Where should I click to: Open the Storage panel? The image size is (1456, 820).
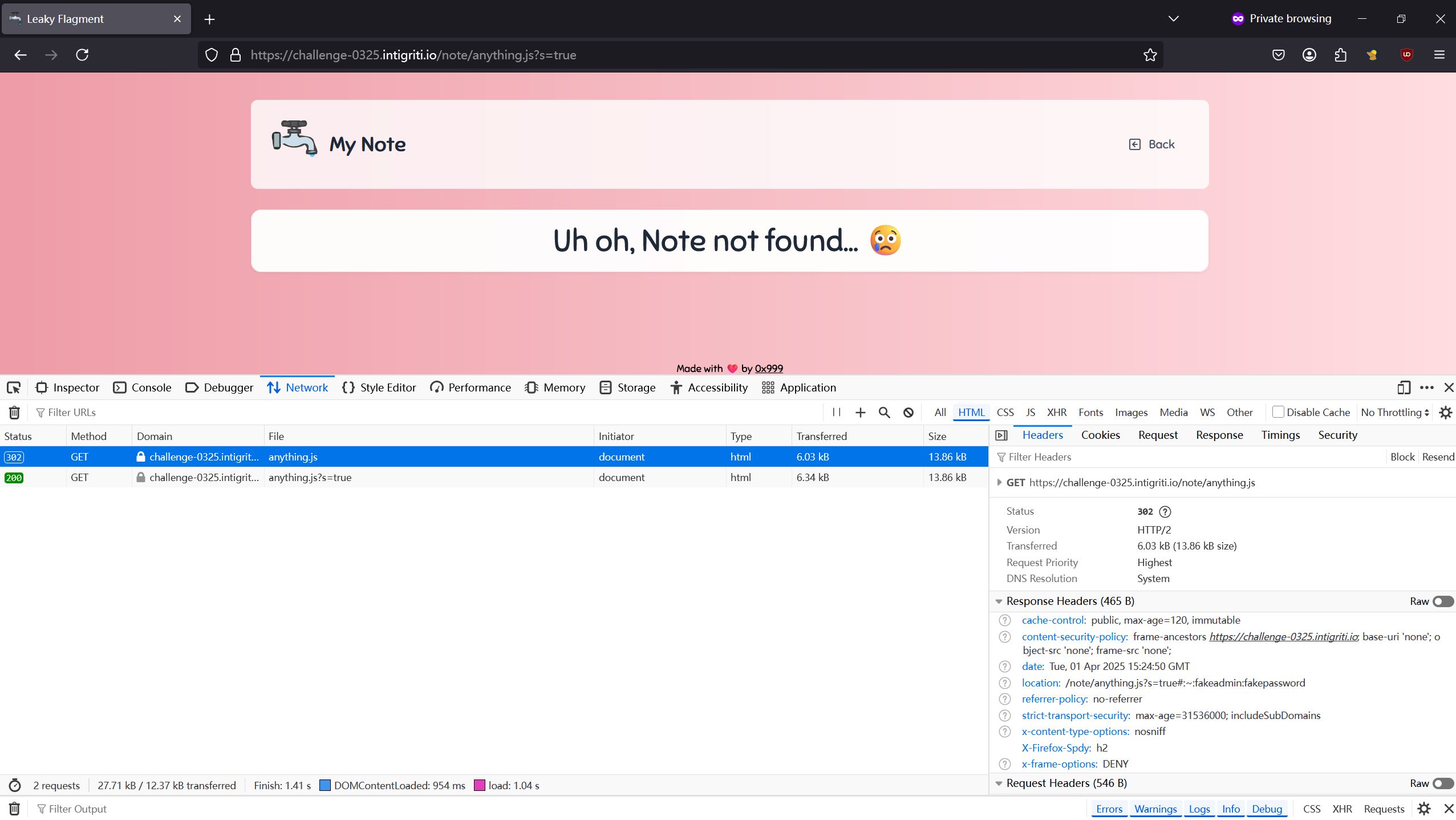(x=626, y=387)
